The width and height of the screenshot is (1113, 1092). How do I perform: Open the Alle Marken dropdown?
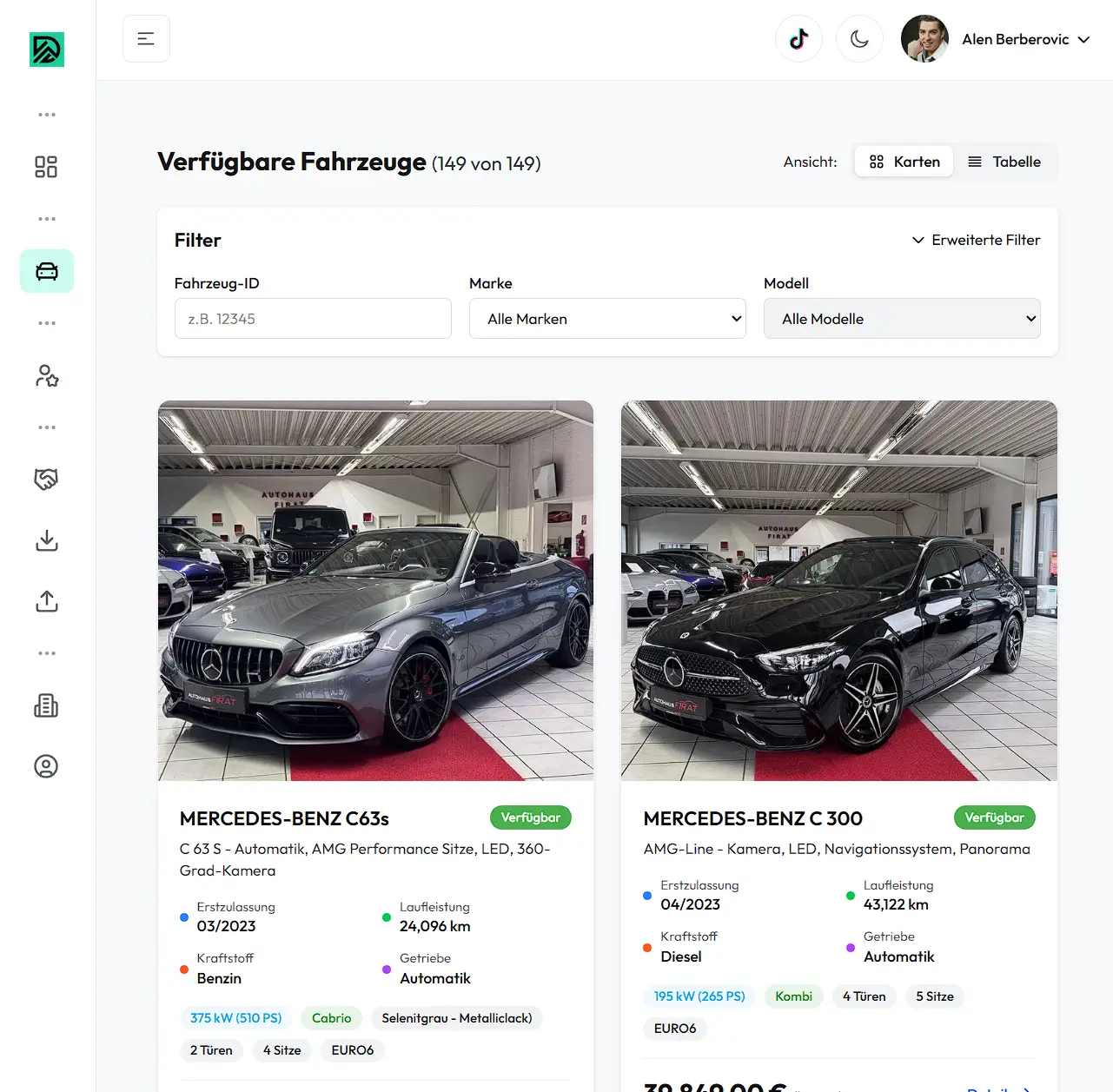coord(607,319)
